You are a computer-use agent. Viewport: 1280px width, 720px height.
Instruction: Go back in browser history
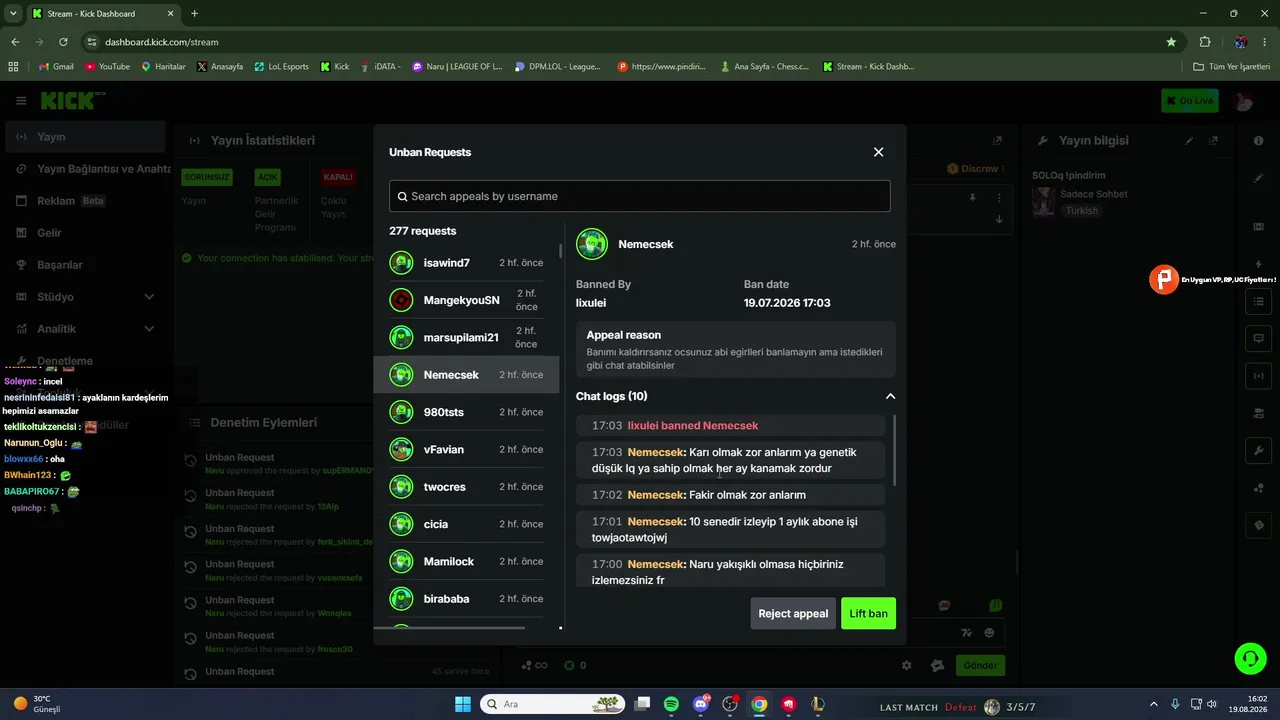pos(15,42)
